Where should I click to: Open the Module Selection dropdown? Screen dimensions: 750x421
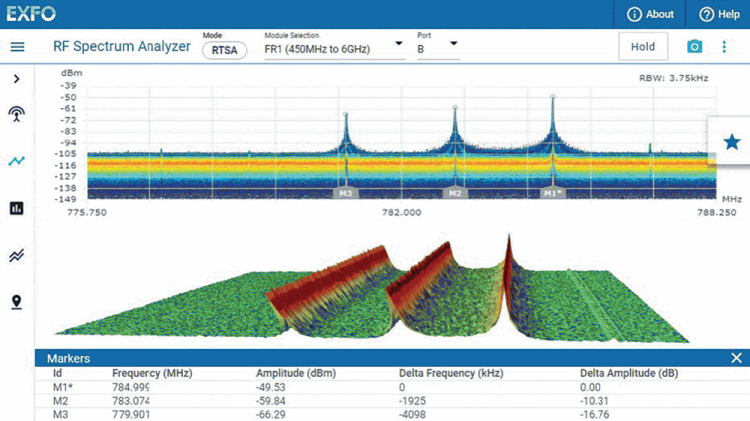coord(333,47)
